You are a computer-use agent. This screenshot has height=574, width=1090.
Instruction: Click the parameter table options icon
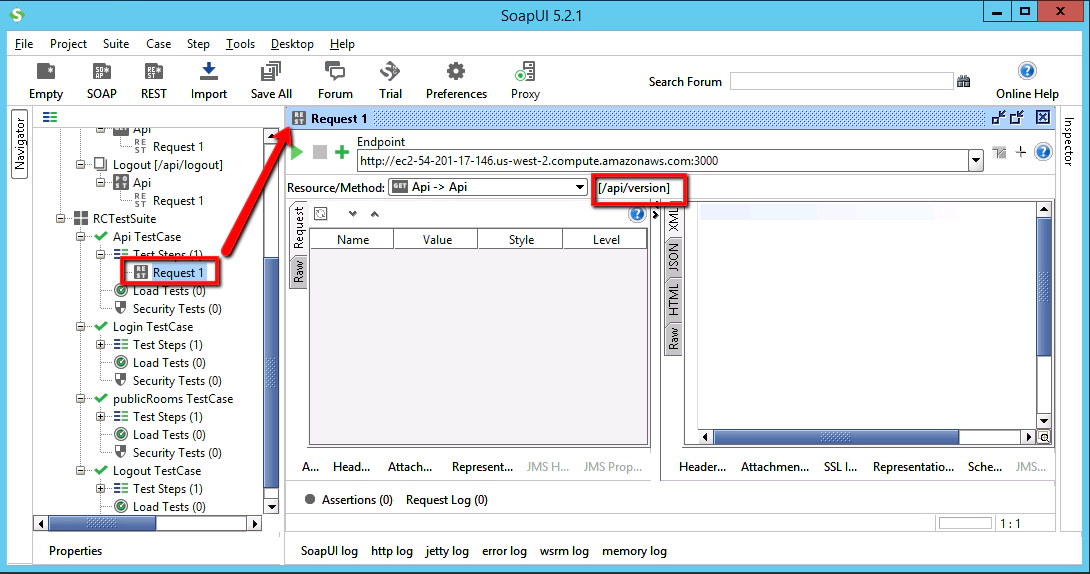320,214
